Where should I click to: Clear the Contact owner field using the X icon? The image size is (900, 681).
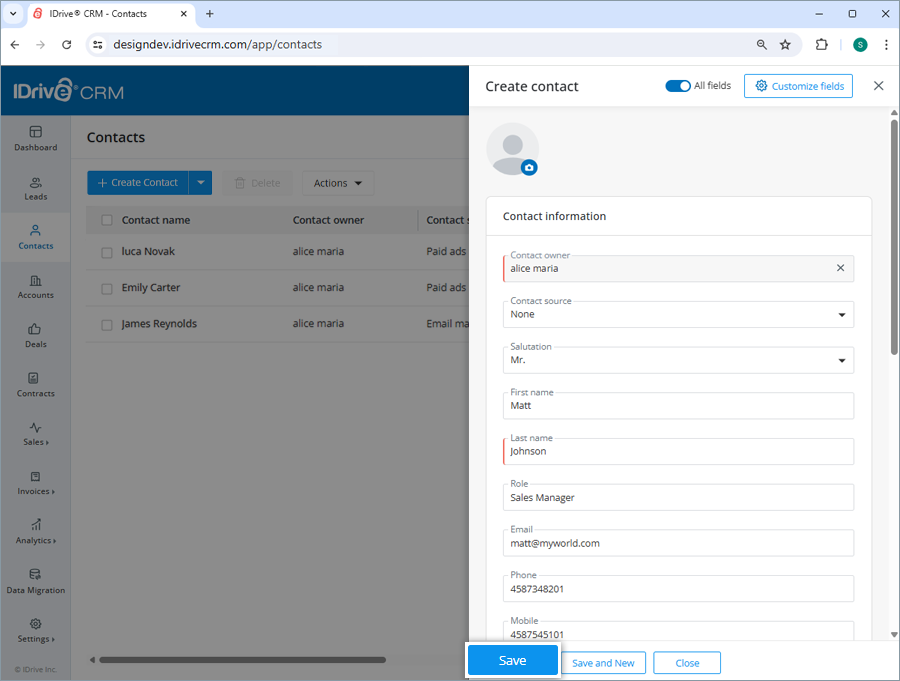click(840, 268)
